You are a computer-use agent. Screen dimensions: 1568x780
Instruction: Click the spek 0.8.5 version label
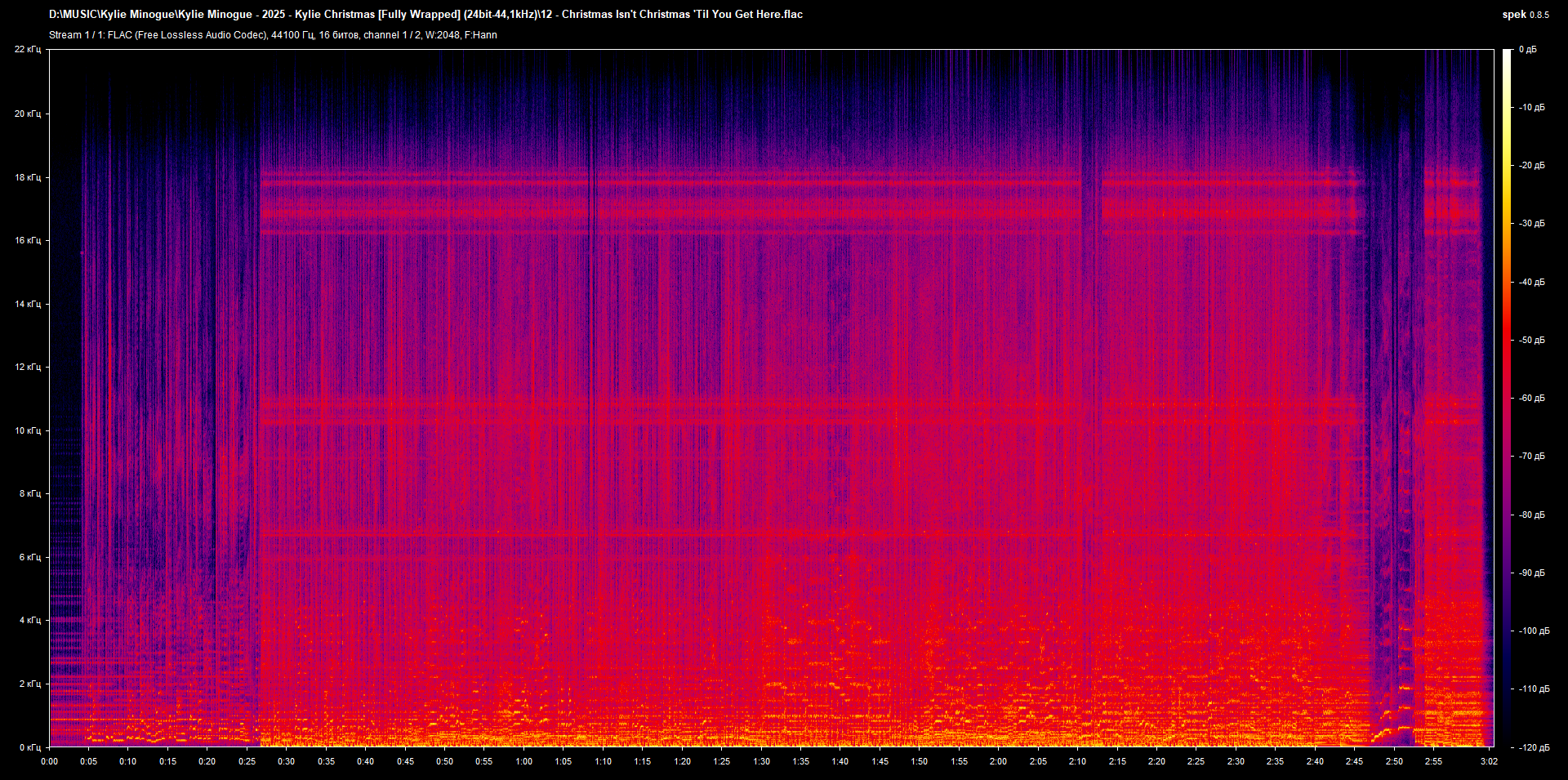[1525, 15]
